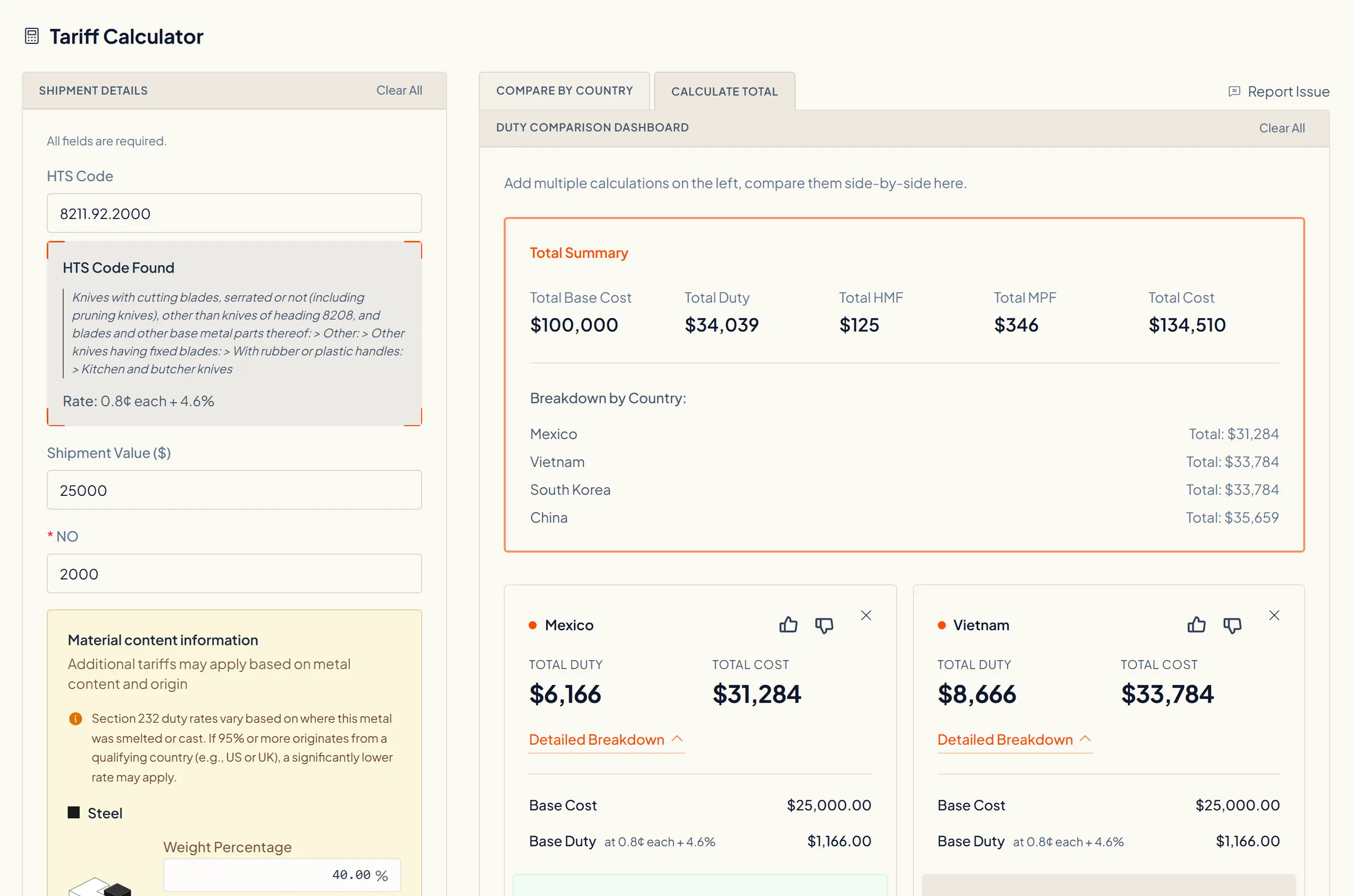Screen dimensions: 1354x896
Task: Click the black Steel material square
Action: tap(74, 812)
